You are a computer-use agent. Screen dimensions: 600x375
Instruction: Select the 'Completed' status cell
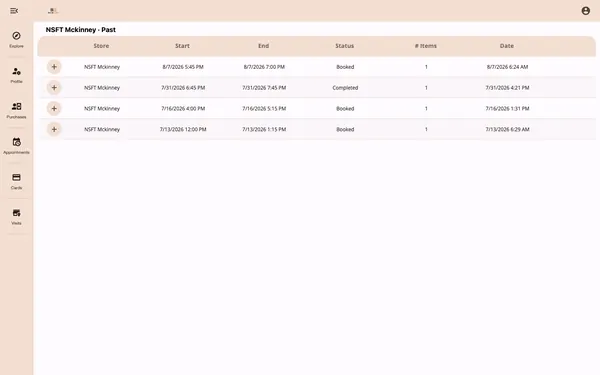(x=345, y=88)
